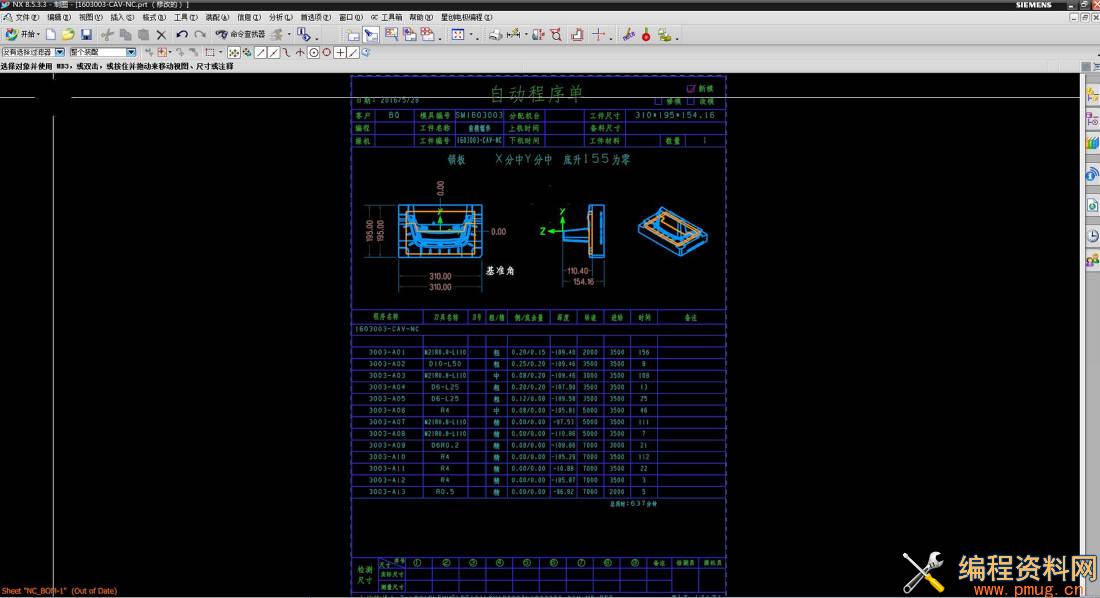1100x598 pixels.
Task: Open the Roles sidebar tab
Action: pyautogui.click(x=1092, y=260)
